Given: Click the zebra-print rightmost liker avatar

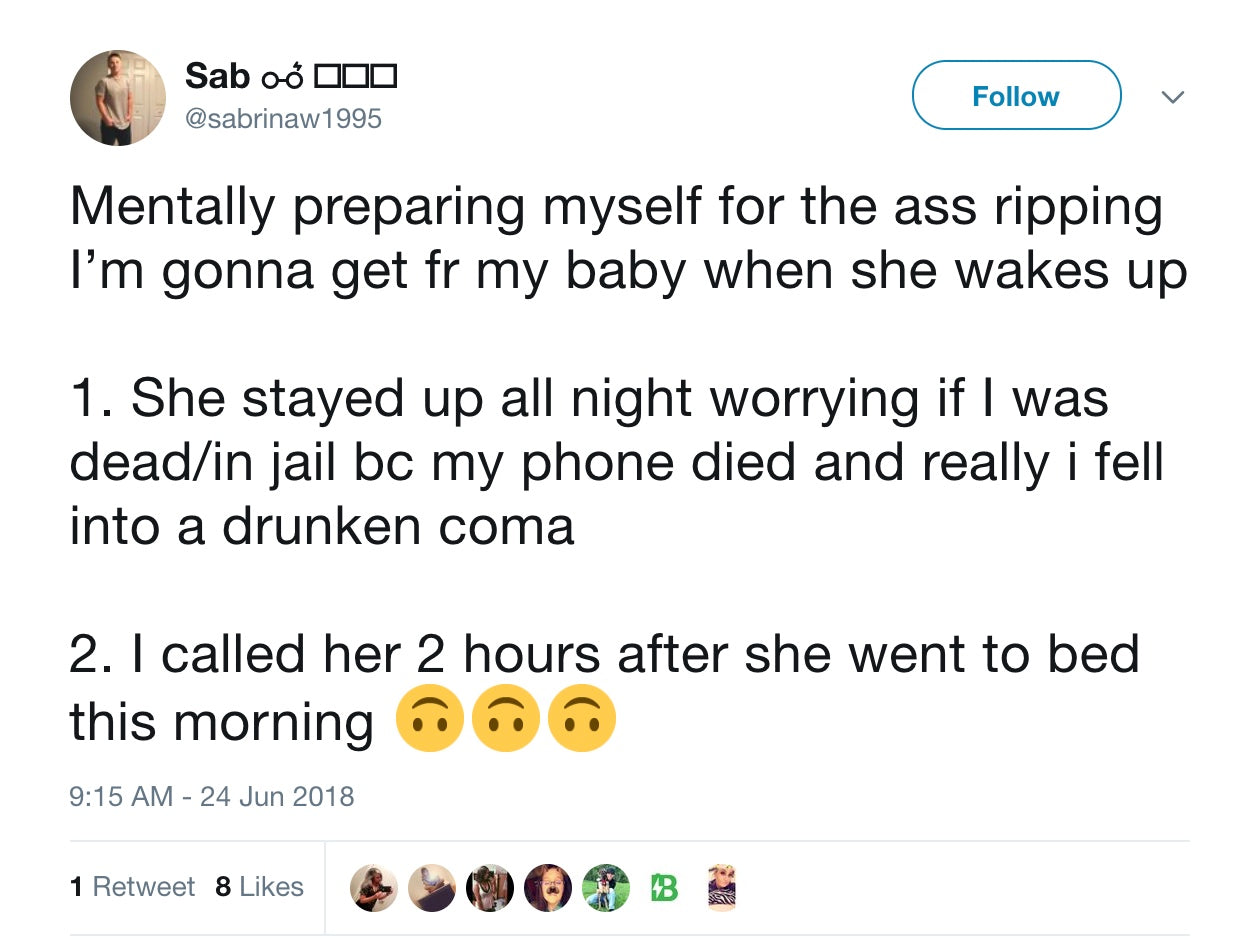Looking at the screenshot, I should point(722,886).
